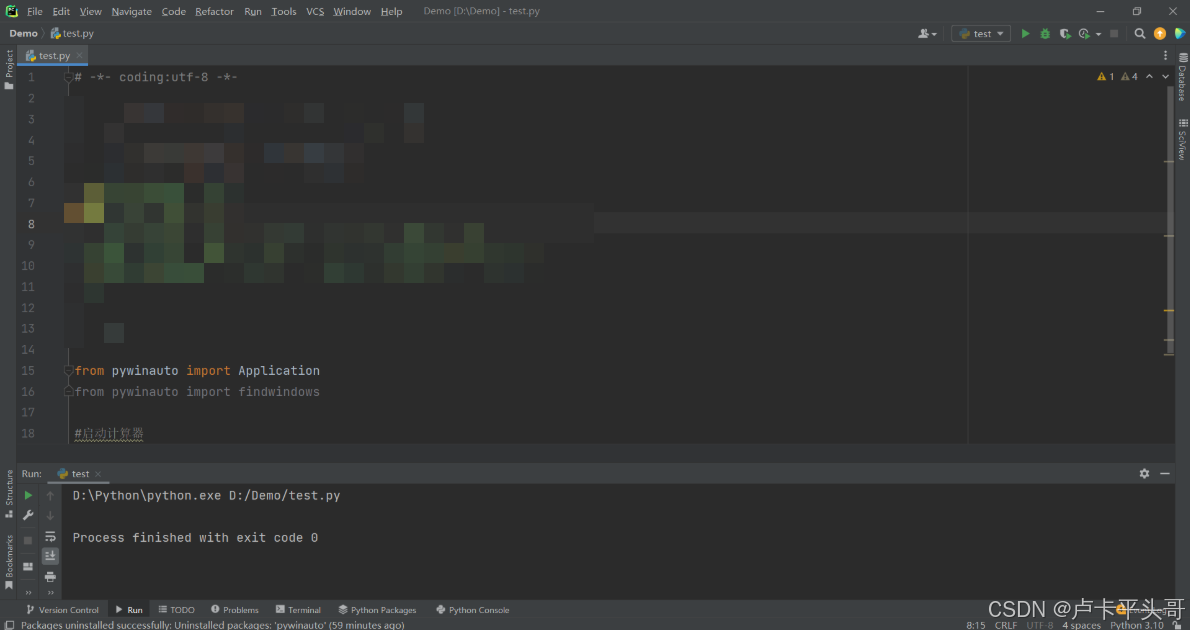Screen dimensions: 1190x630
Task: Toggle tool window bars at status bar corner
Action: click(8, 625)
